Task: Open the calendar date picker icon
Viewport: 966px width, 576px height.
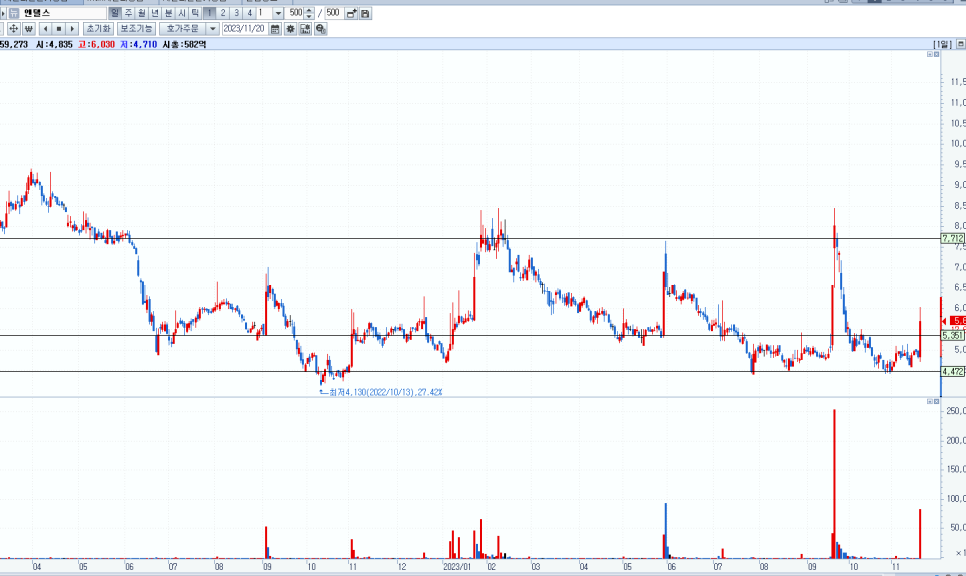Action: tap(275, 29)
